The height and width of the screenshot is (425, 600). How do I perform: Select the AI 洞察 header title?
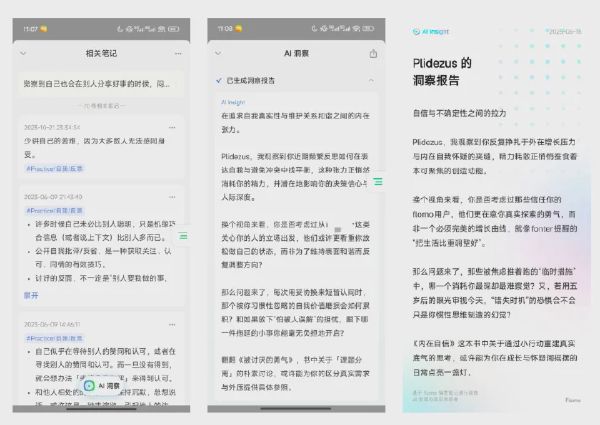pos(296,54)
